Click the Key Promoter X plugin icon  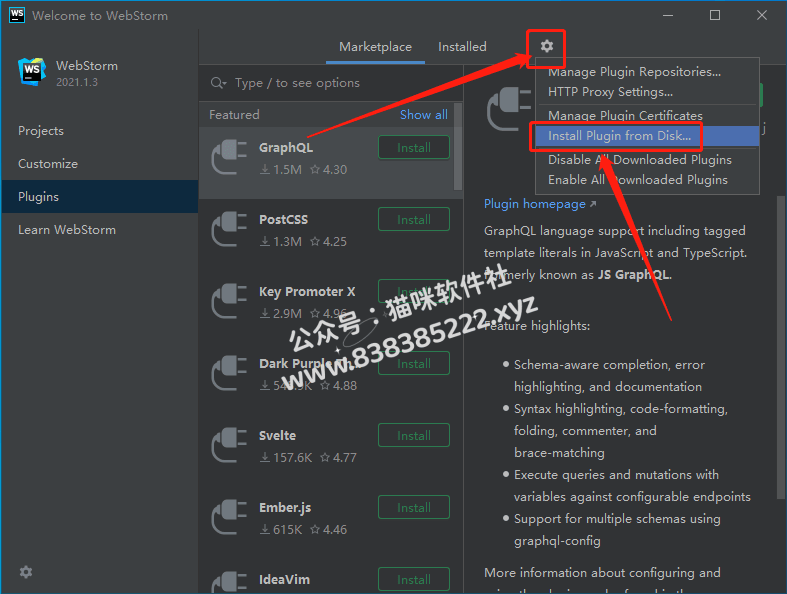229,301
